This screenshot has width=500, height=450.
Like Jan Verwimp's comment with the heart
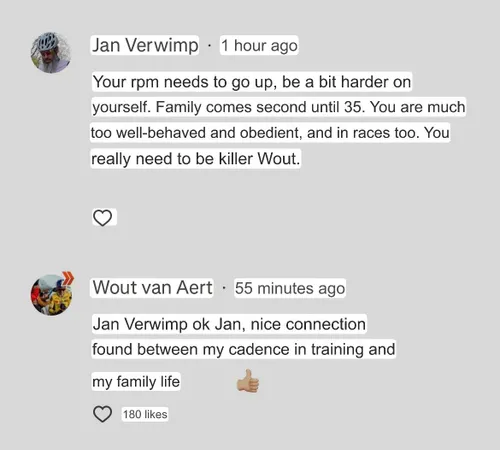[x=102, y=218]
